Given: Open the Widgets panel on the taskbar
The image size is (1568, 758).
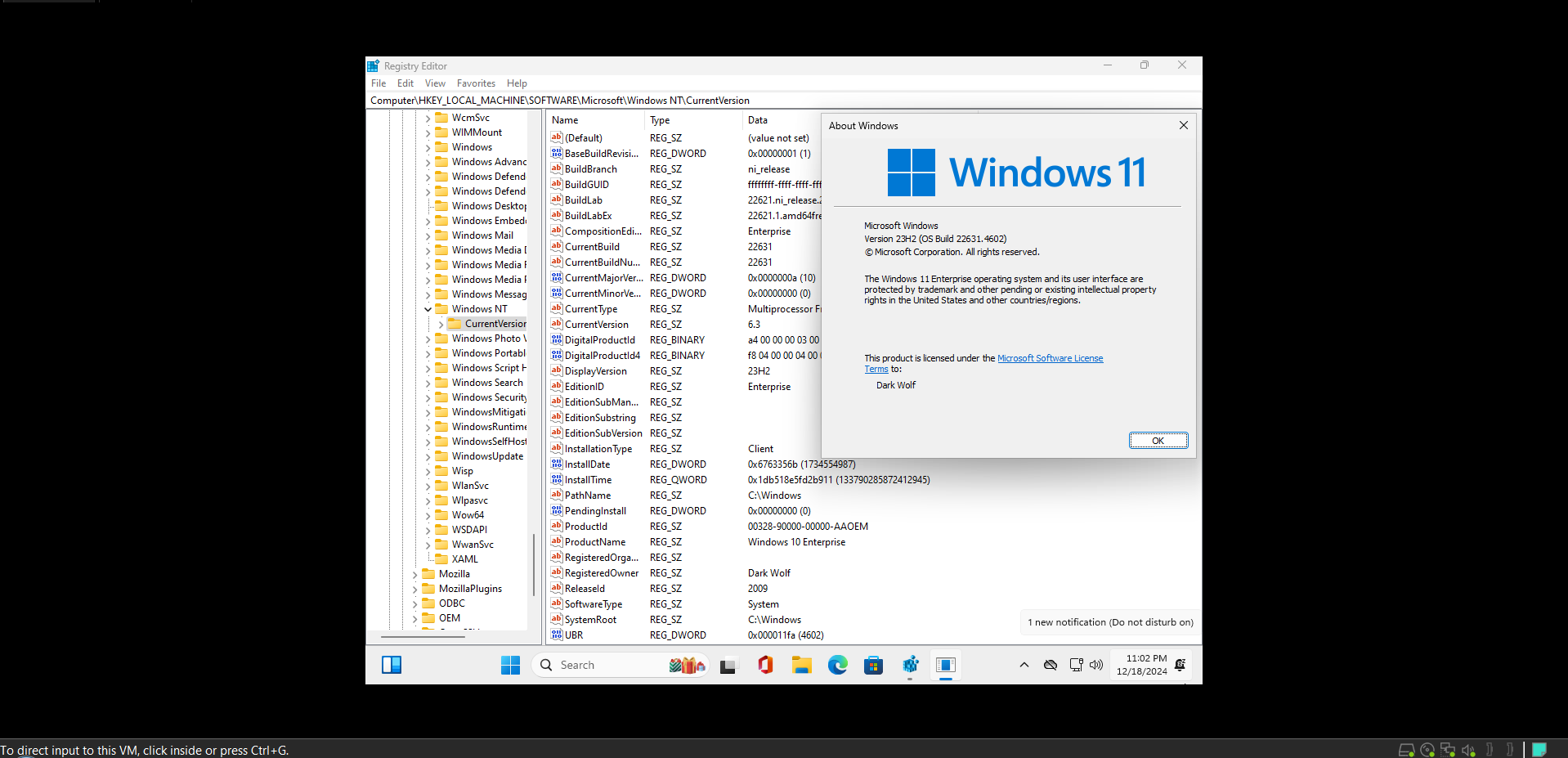Looking at the screenshot, I should 392,665.
